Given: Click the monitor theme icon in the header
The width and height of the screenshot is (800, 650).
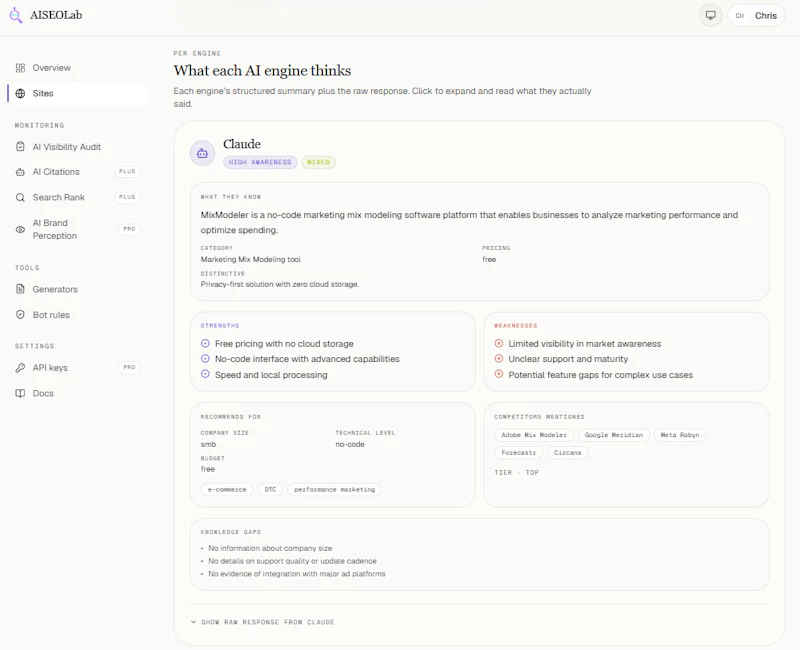Looking at the screenshot, I should (x=710, y=15).
